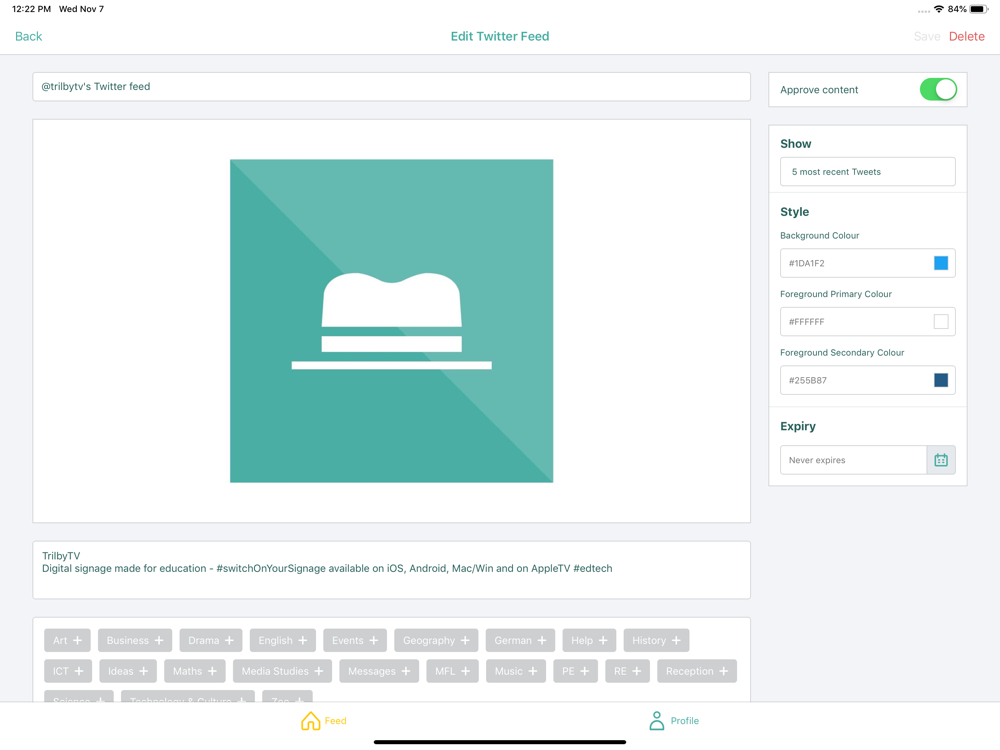Click the plus icon on Events tag
This screenshot has width=1000, height=750.
point(373,640)
